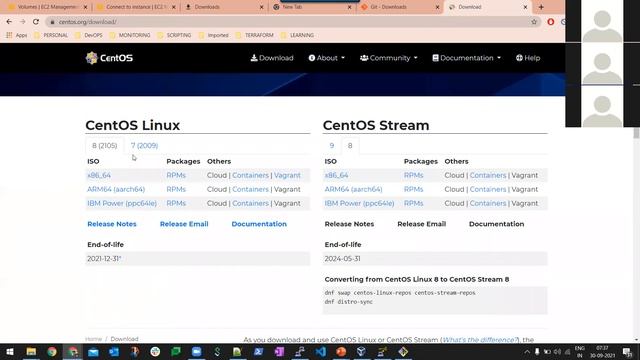Image resolution: width=640 pixels, height=360 pixels.
Task: Open Vagrant link in CentOS Linux x86_64 row
Action: [287, 175]
